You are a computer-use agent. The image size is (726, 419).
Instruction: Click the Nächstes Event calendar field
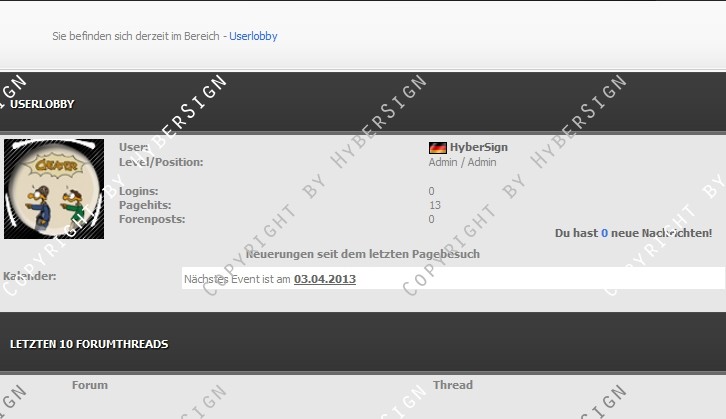pos(452,279)
